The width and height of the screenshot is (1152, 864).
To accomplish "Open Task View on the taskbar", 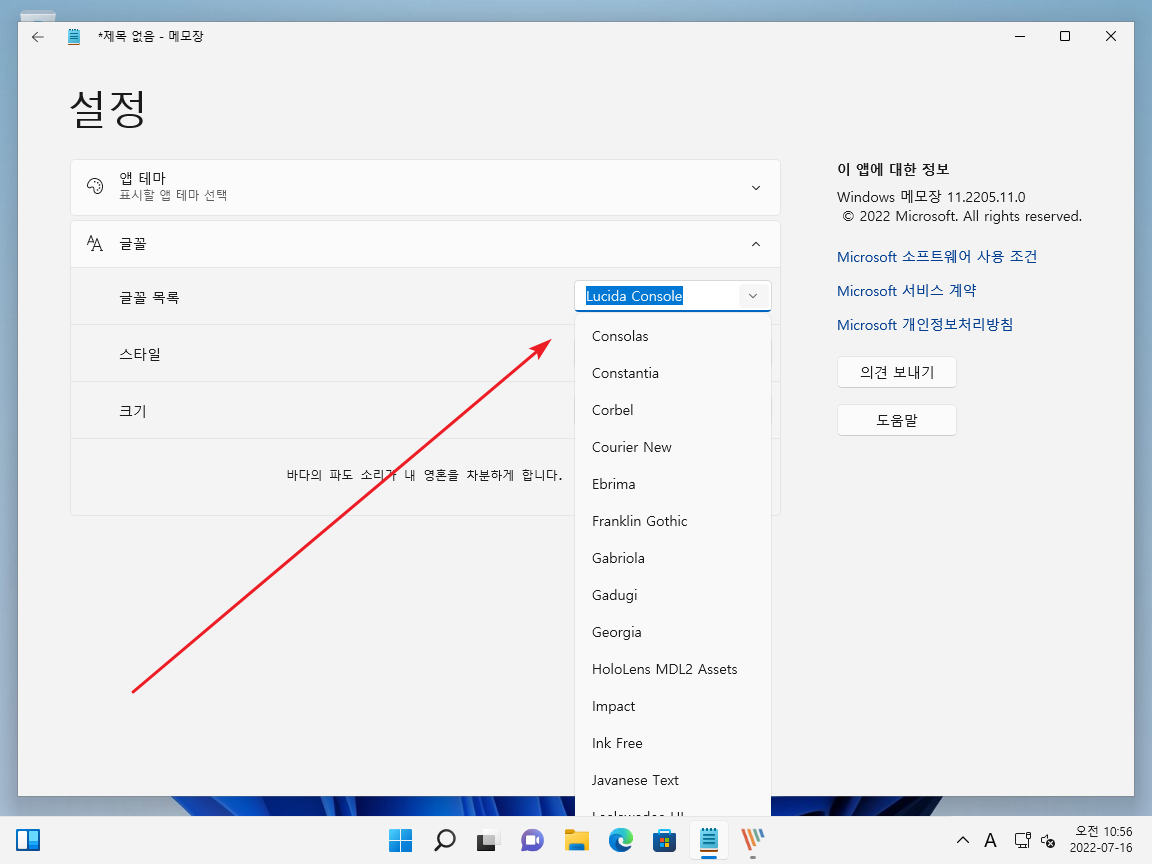I will (489, 840).
